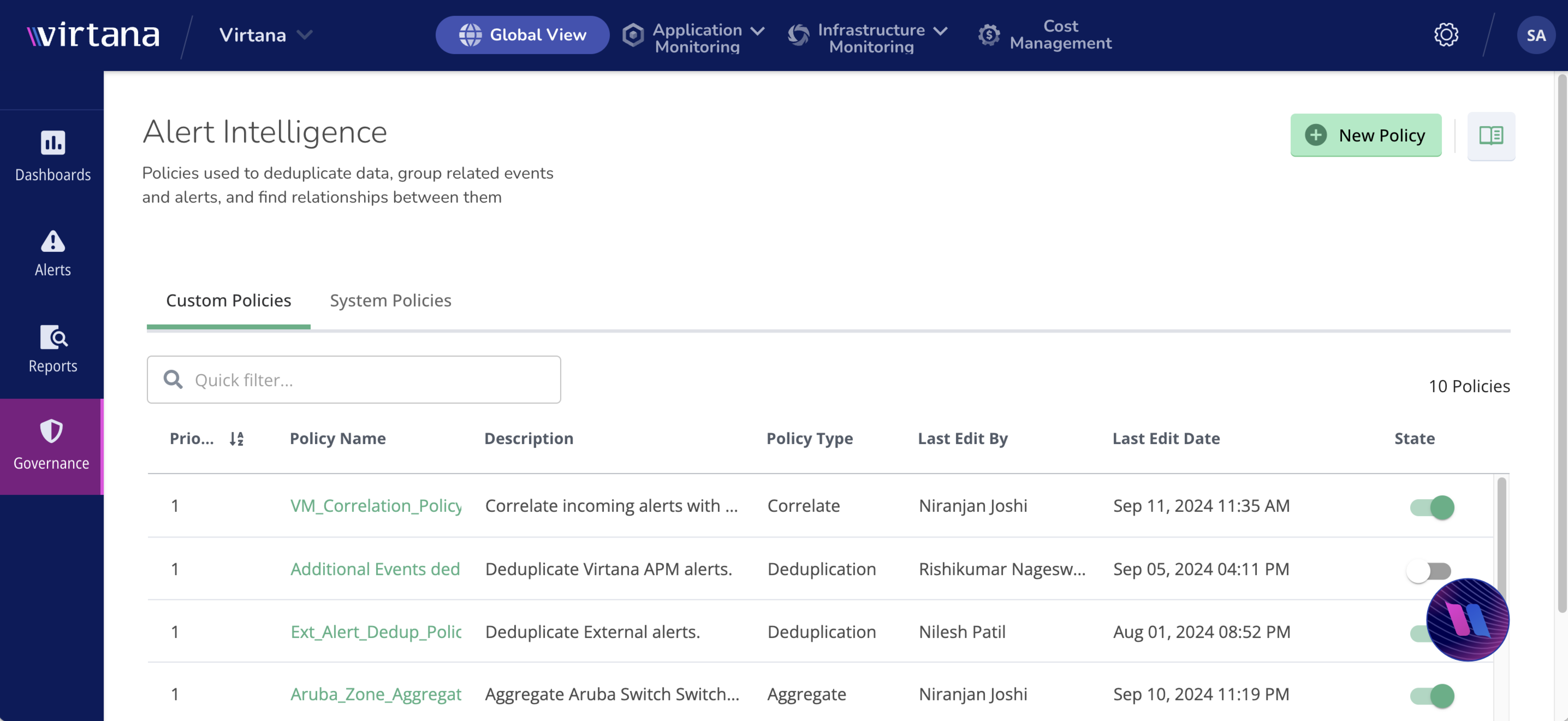This screenshot has height=721, width=1568.
Task: Select Custom Policies tab
Action: (x=228, y=299)
